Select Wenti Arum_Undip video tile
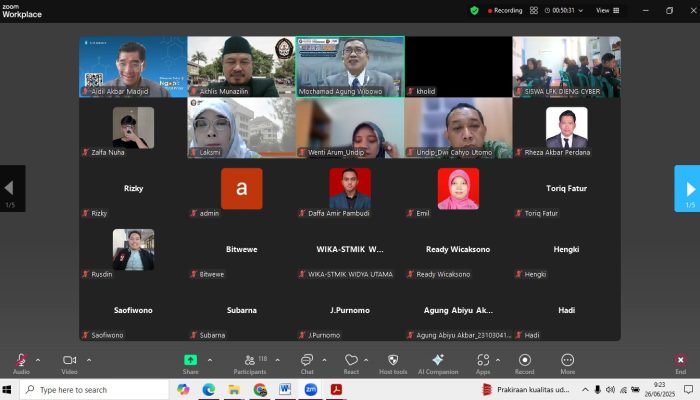This screenshot has height=400, width=700. (x=350, y=128)
